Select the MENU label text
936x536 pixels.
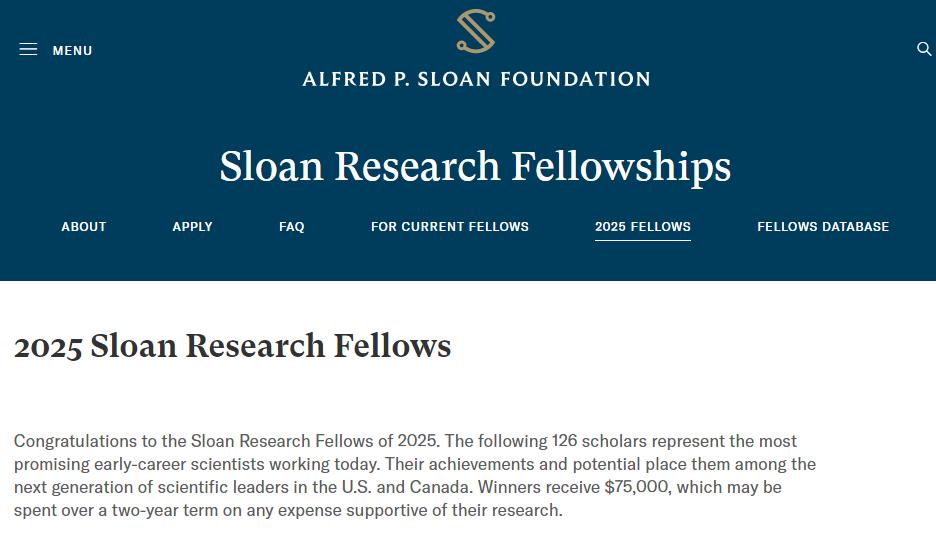coord(72,51)
